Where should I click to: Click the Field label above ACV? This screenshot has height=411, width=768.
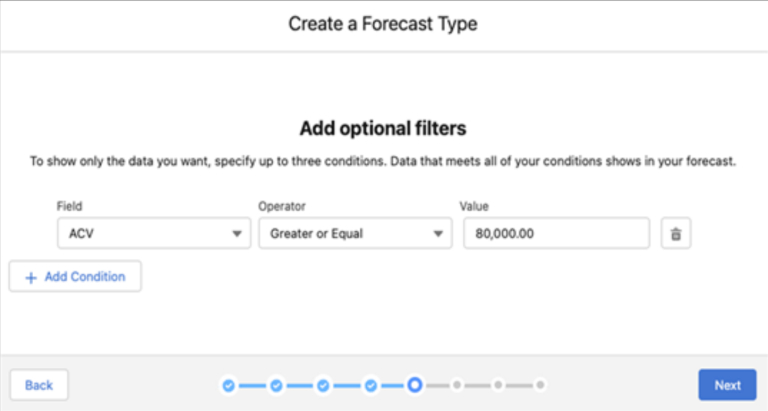70,206
